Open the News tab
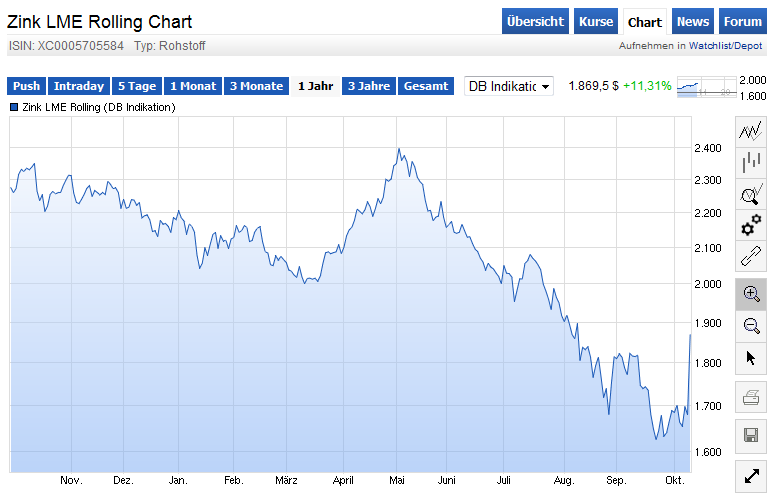Image resolution: width=777 pixels, height=495 pixels. tap(692, 22)
